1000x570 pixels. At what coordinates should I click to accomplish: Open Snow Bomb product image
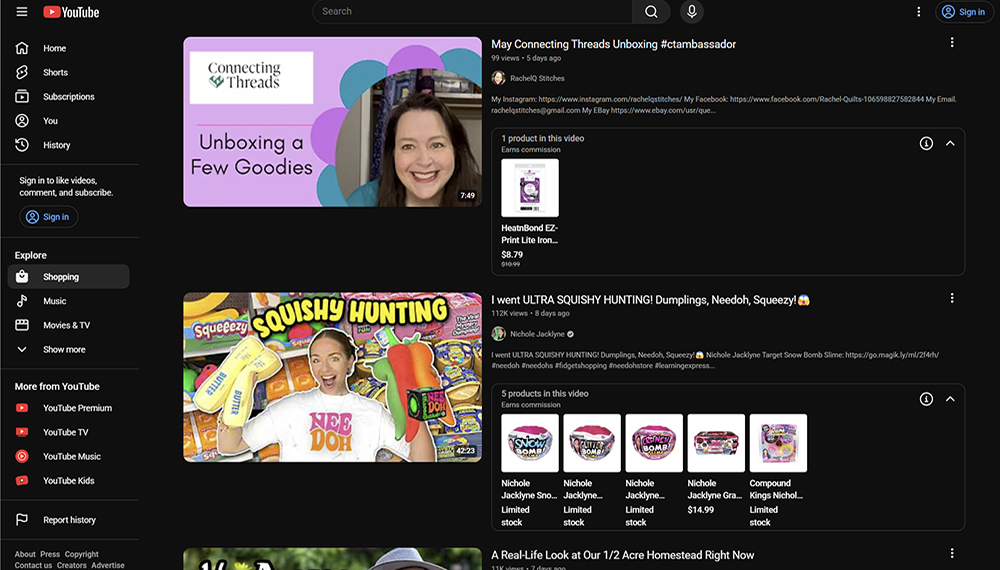[x=529, y=443]
